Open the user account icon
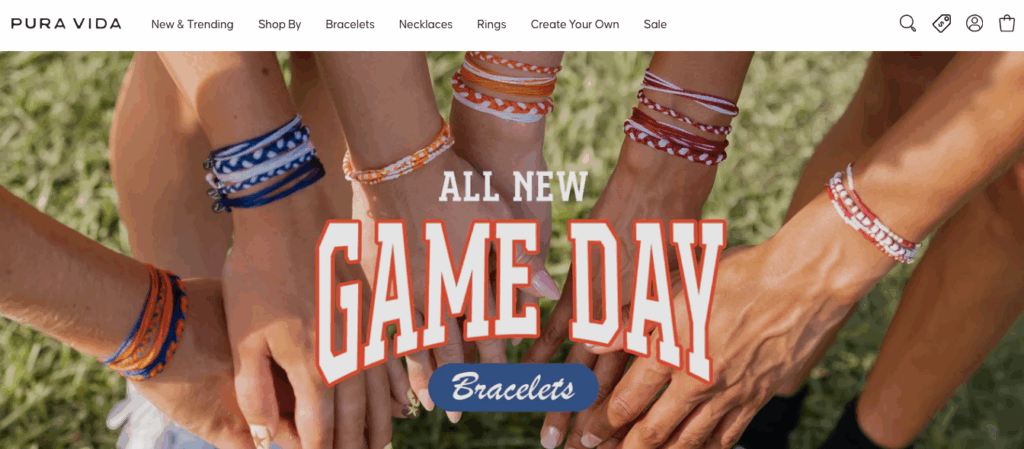This screenshot has height=449, width=1024. pyautogui.click(x=974, y=24)
